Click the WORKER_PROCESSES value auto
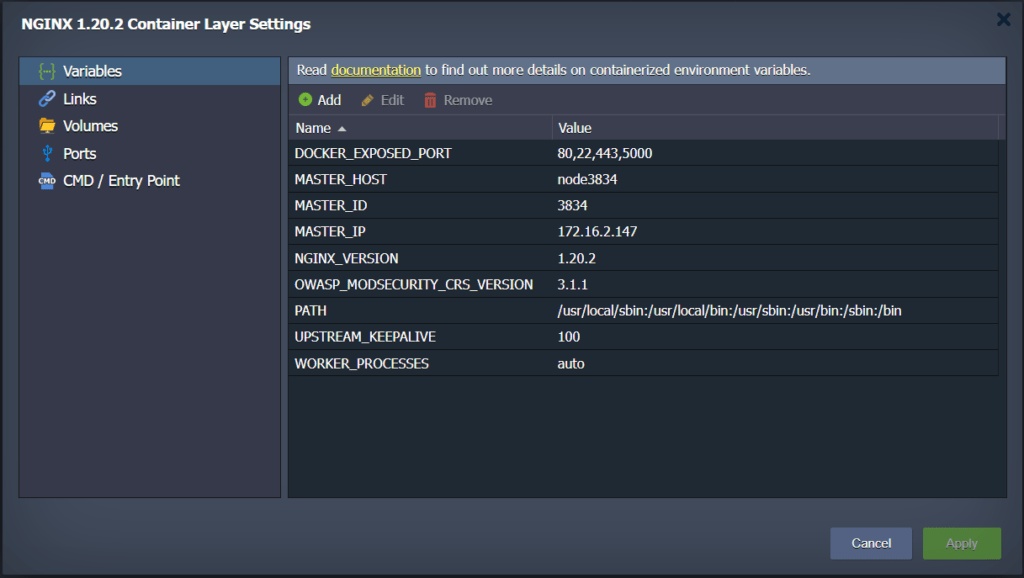1024x578 pixels. tap(571, 364)
